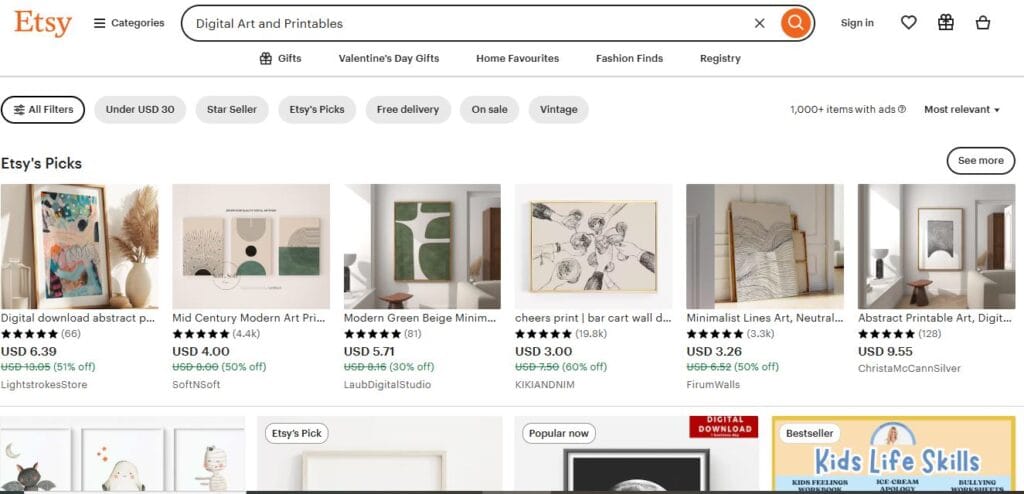Open the cheers print bar cart thumbnail
The image size is (1024, 494).
point(593,246)
